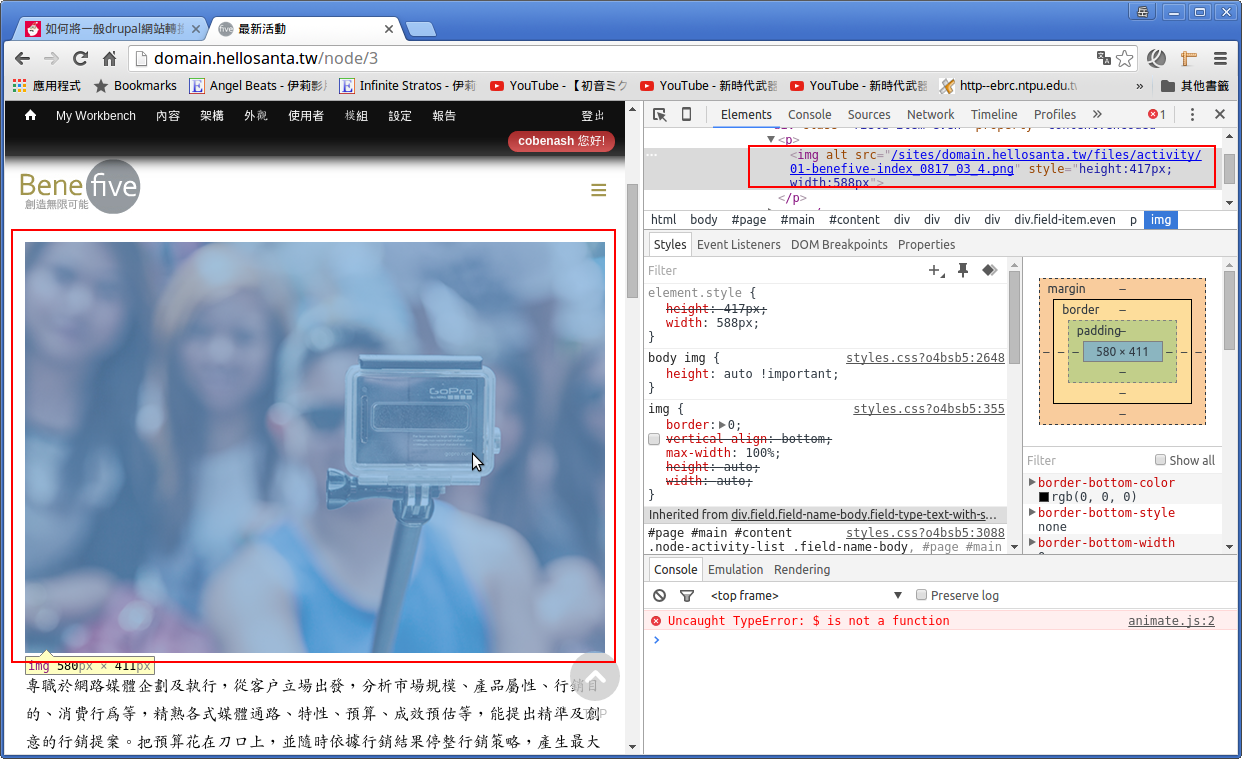Open the Timeline panel tab
This screenshot has width=1242, height=759.
(x=994, y=115)
